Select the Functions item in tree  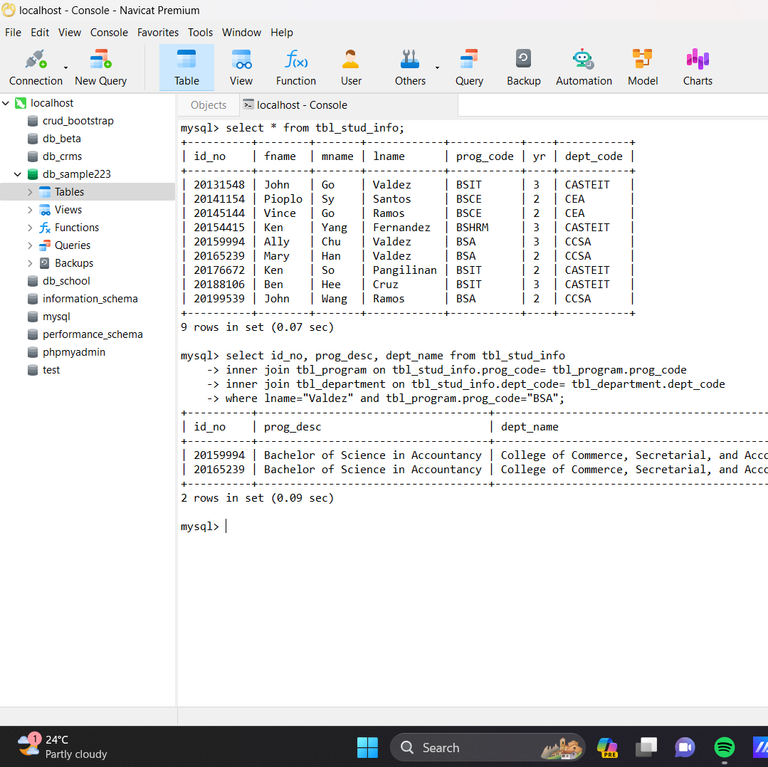76,227
